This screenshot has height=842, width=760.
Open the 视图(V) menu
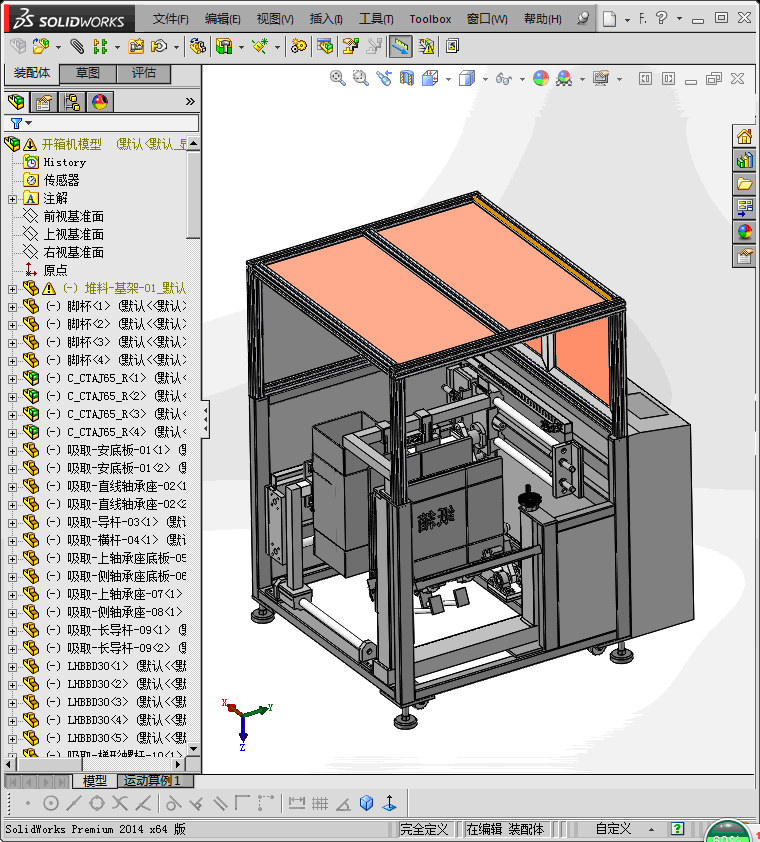(275, 19)
